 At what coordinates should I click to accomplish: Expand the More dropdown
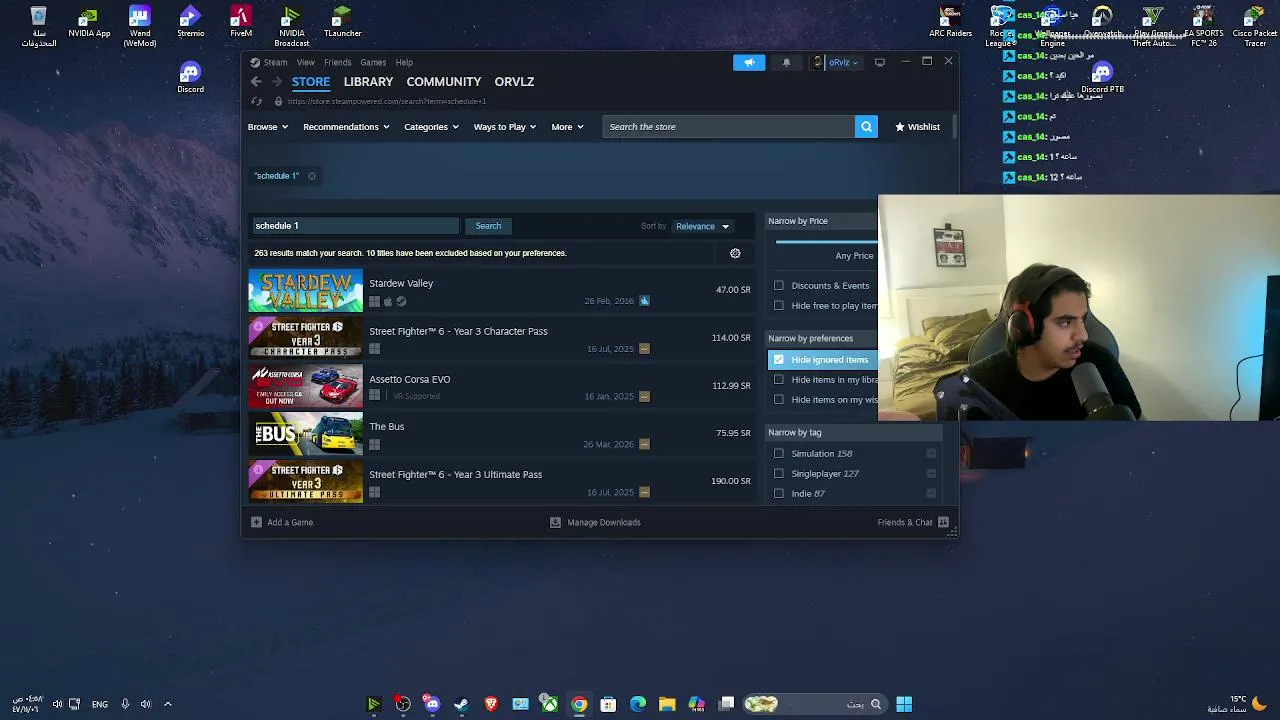tap(567, 127)
